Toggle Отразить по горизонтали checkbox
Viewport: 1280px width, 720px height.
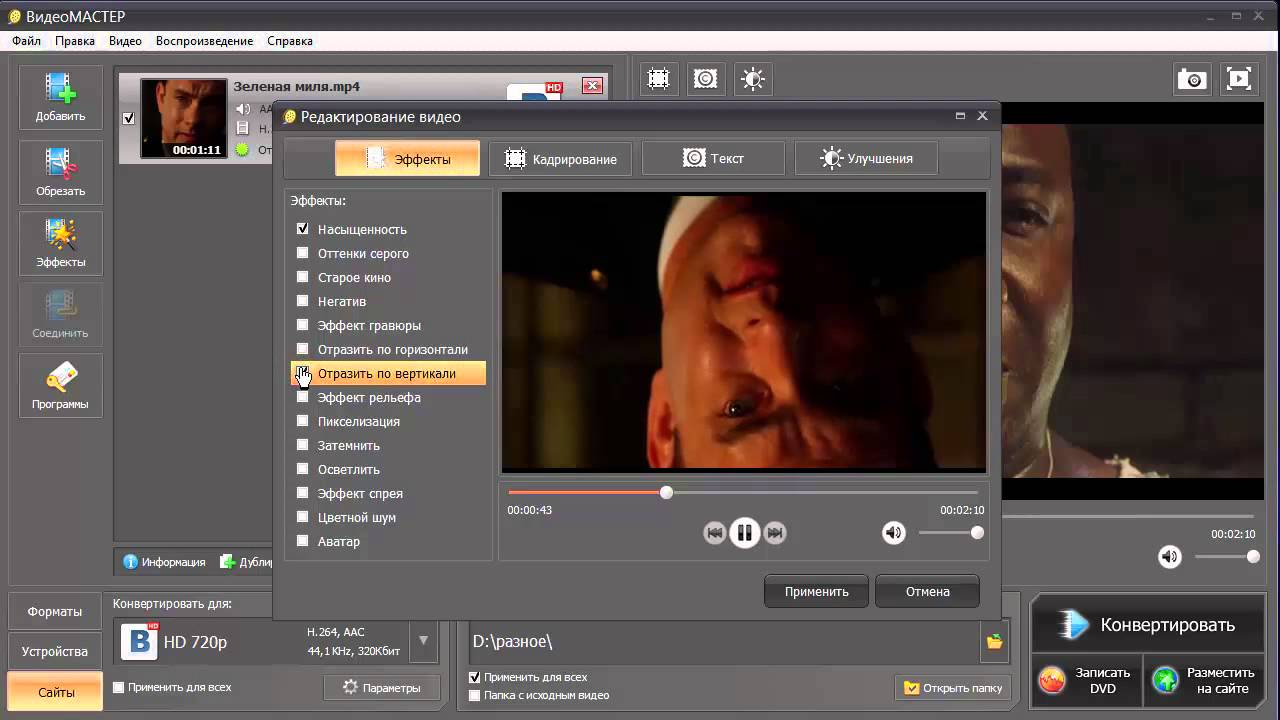(x=303, y=349)
